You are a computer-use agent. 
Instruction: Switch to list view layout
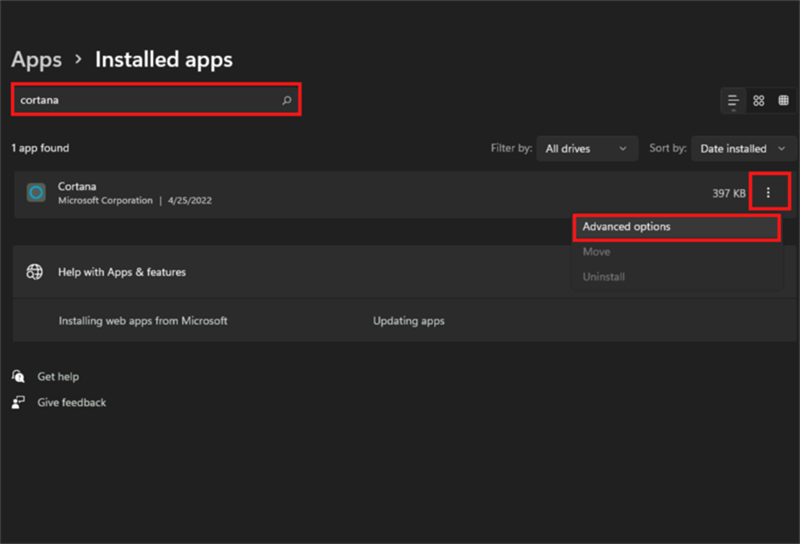[x=733, y=101]
